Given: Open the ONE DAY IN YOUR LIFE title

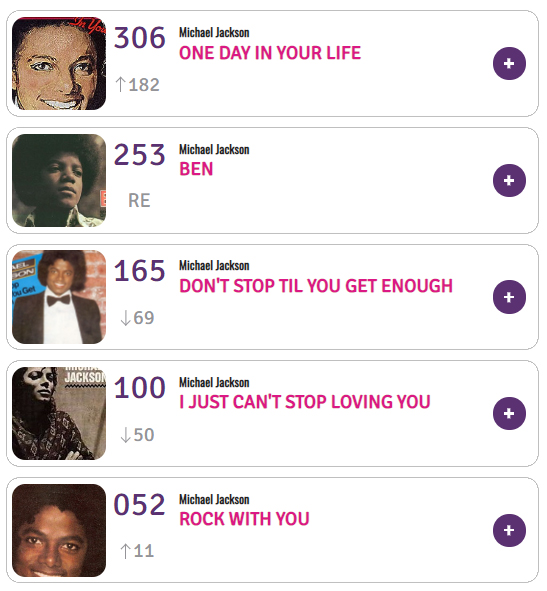Looking at the screenshot, I should [x=270, y=53].
